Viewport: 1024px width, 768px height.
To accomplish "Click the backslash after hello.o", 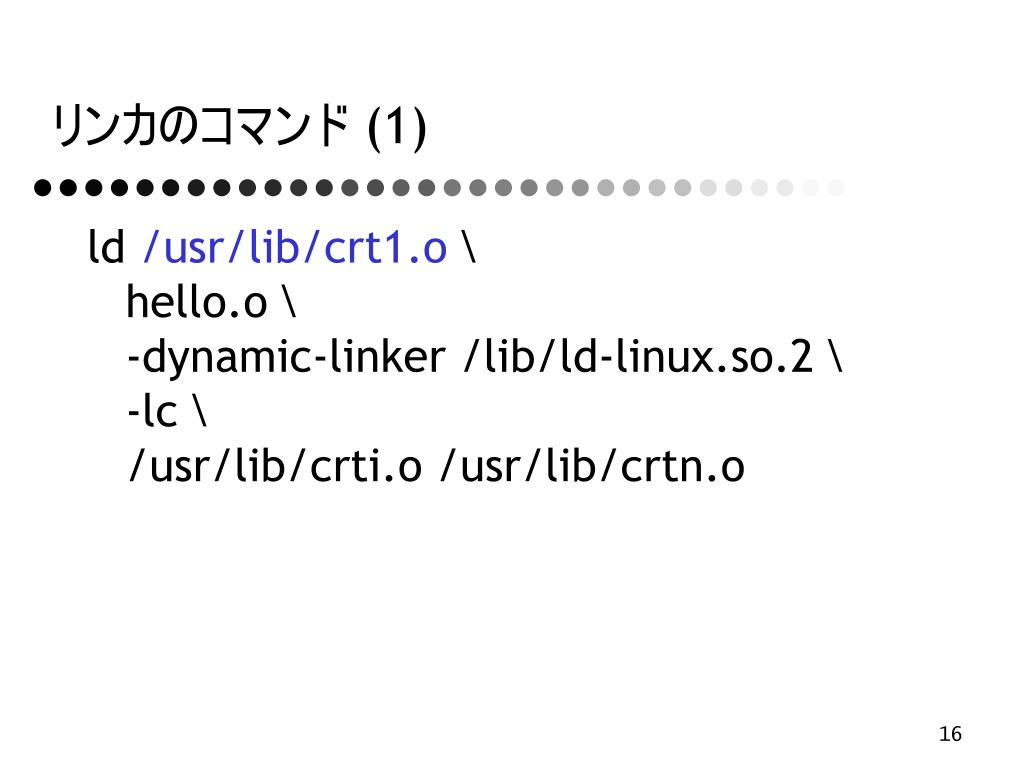I will tap(290, 302).
